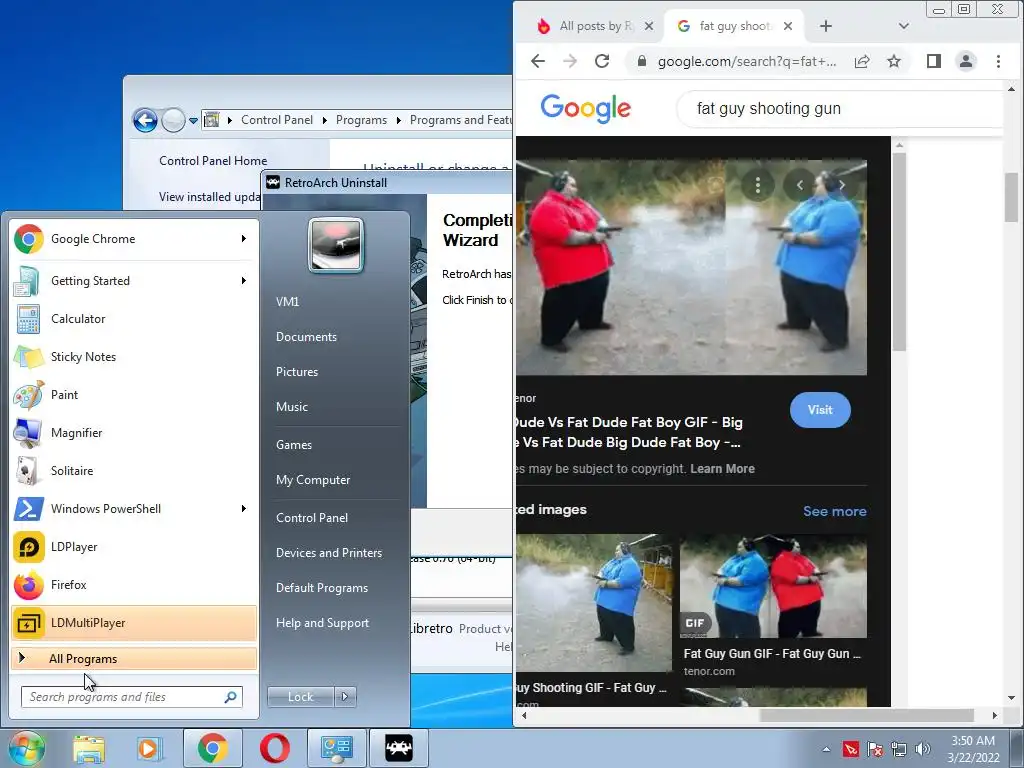1024x768 pixels.
Task: Click the Google search box
Action: coord(842,108)
